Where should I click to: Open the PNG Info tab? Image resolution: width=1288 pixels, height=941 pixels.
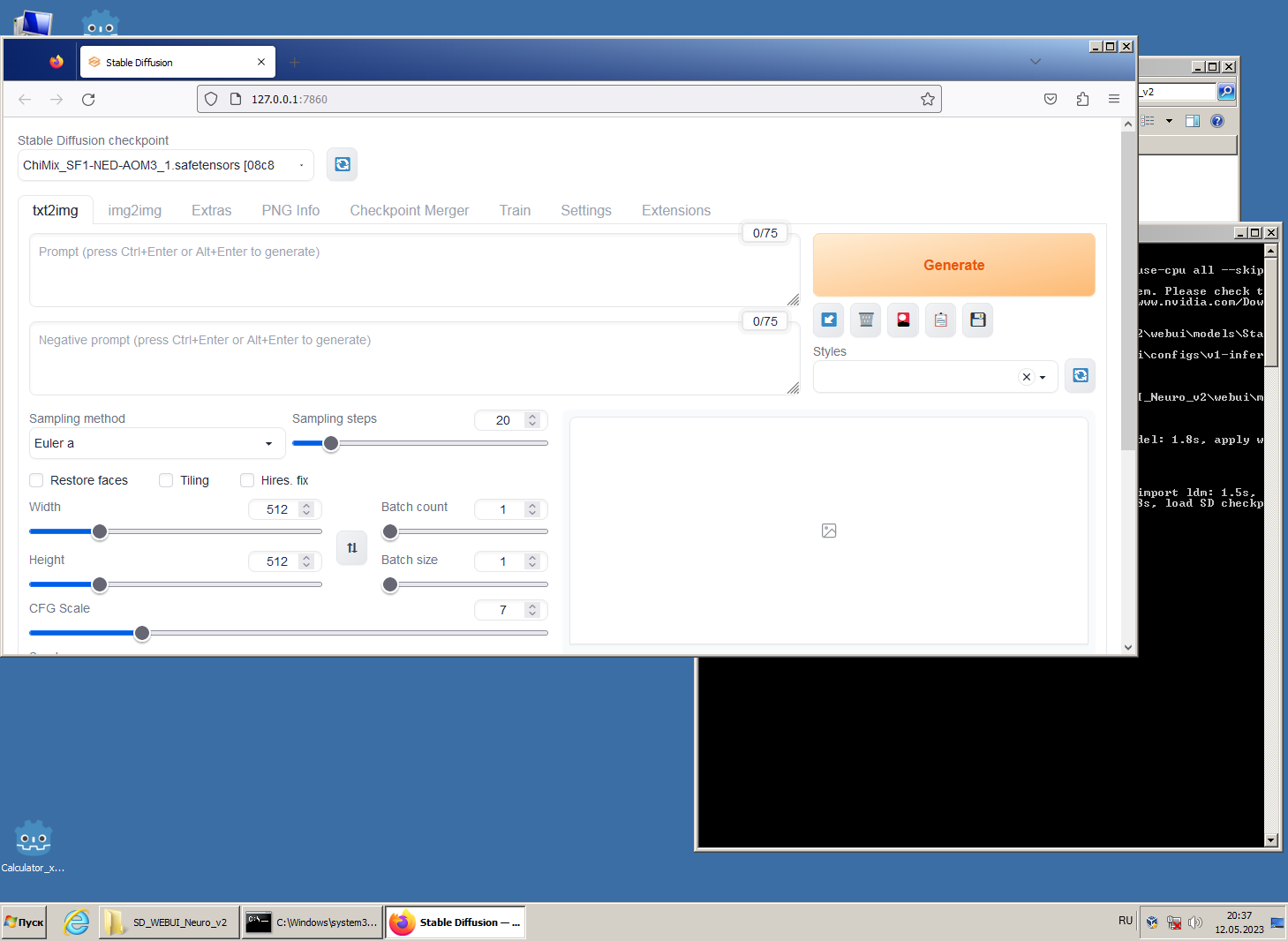(x=290, y=210)
